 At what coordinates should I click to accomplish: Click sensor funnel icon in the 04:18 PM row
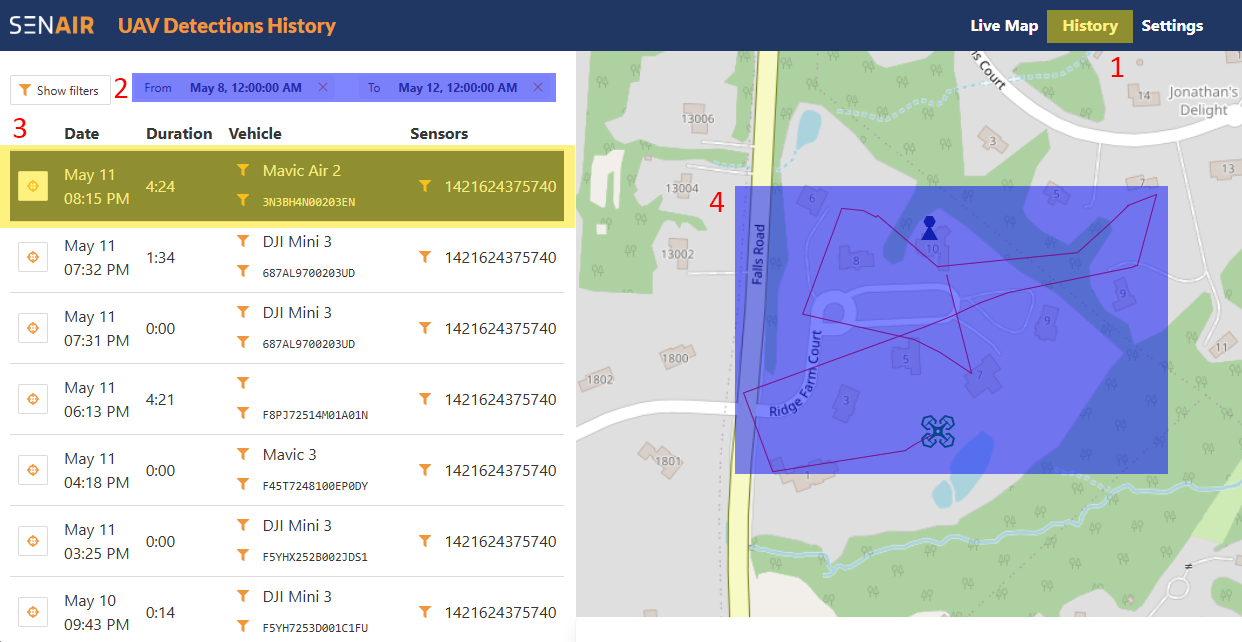425,471
